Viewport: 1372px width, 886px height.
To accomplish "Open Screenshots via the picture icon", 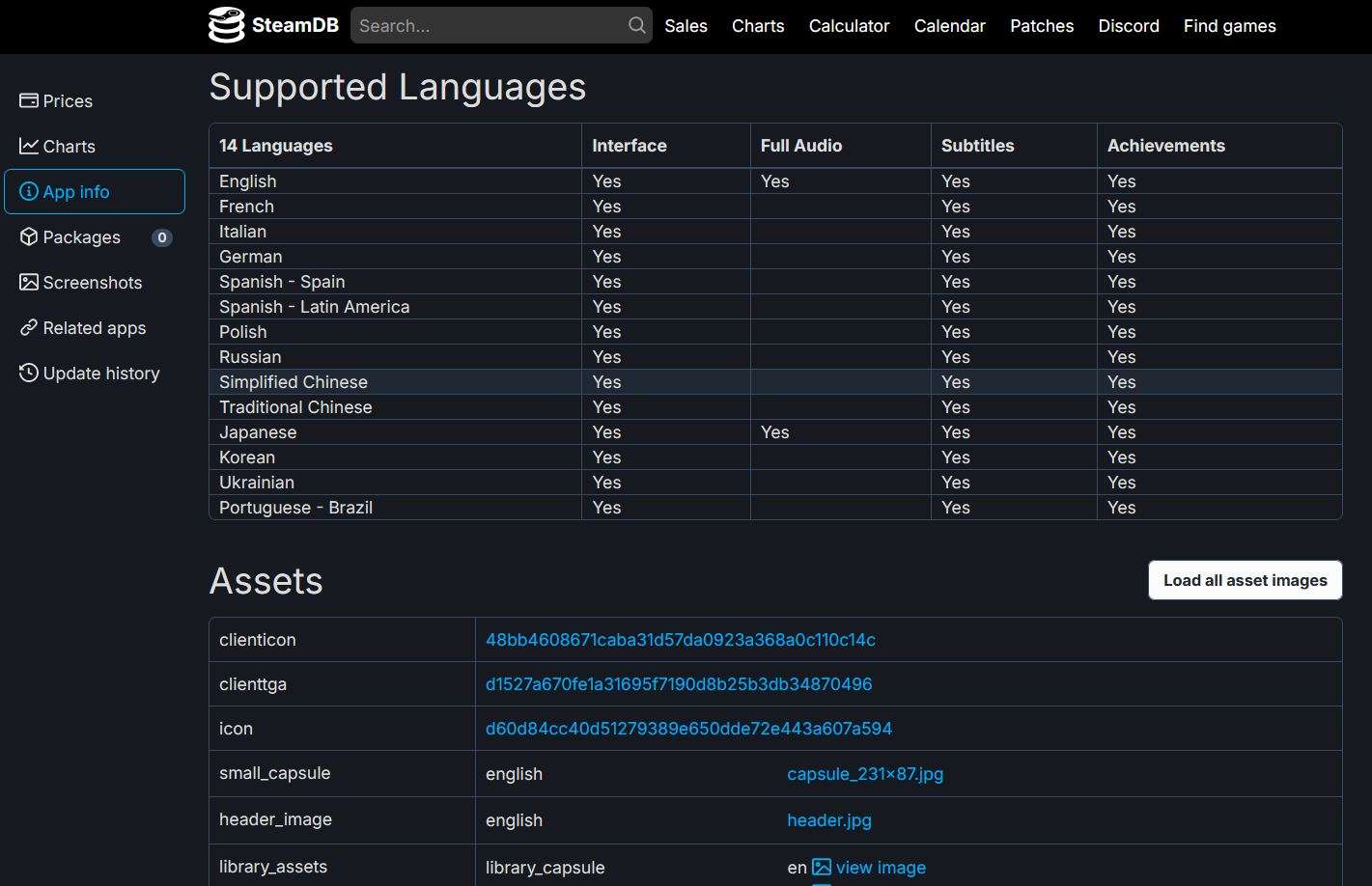I will (29, 282).
